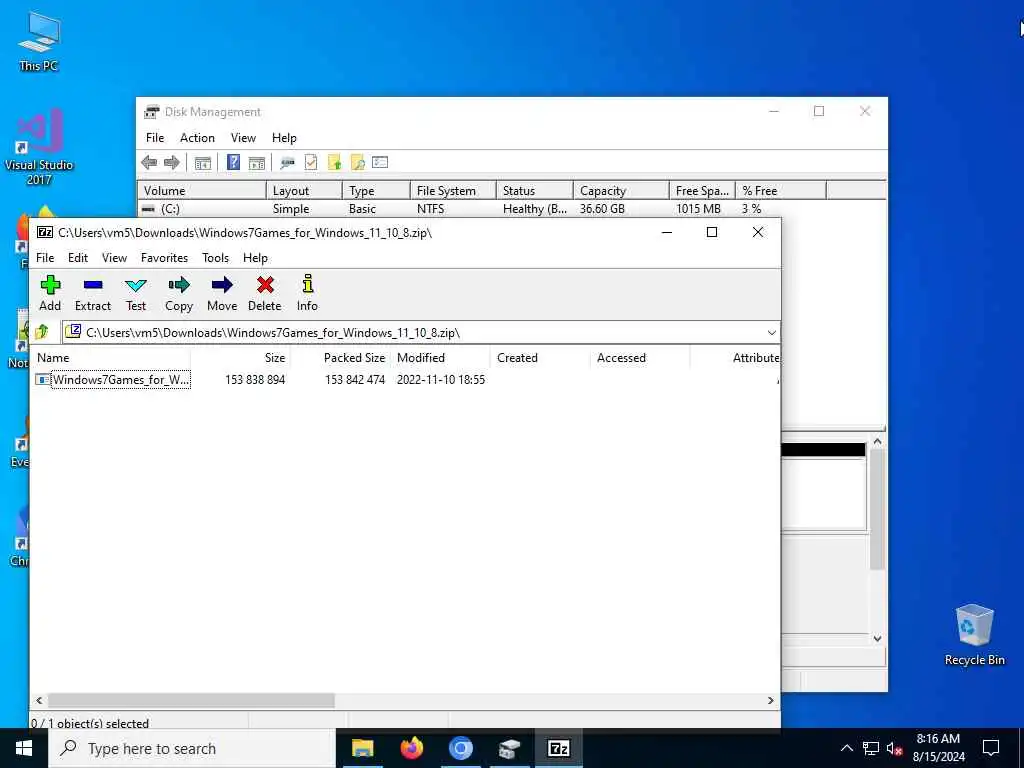
Task: Click the Forward arrow in Disk Management toolbar
Action: (172, 163)
